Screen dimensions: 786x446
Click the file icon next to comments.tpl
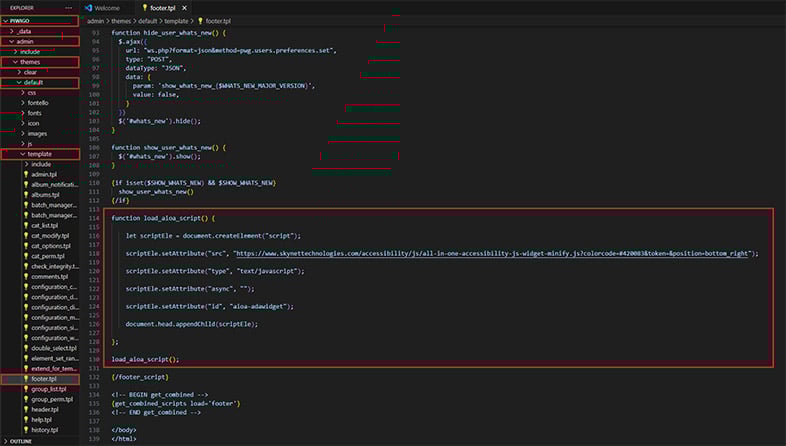(27, 276)
